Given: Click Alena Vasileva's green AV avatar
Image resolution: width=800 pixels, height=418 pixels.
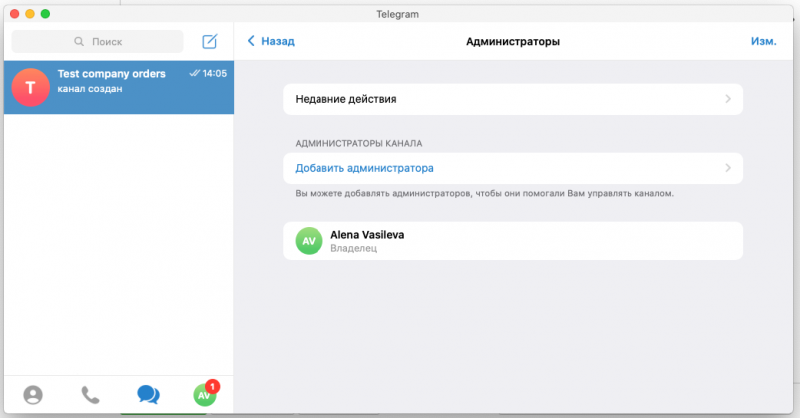Looking at the screenshot, I should [x=310, y=241].
